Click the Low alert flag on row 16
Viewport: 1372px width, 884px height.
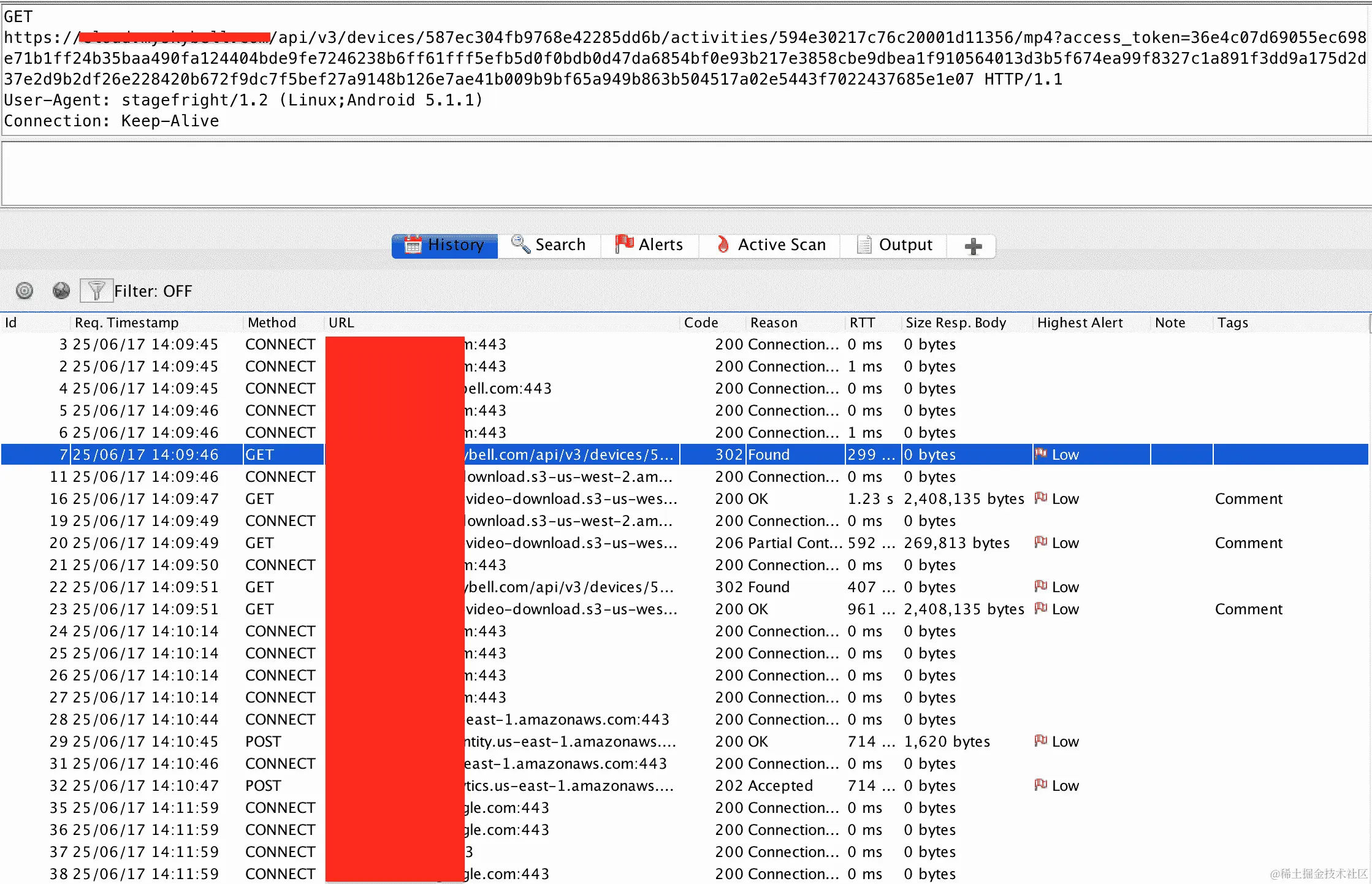click(x=1040, y=498)
